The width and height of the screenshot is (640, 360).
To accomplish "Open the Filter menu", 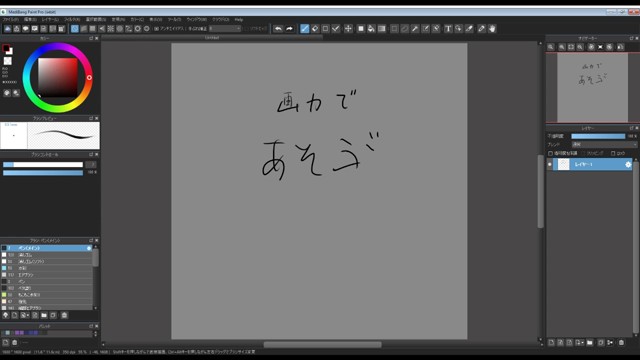I will pyautogui.click(x=72, y=19).
